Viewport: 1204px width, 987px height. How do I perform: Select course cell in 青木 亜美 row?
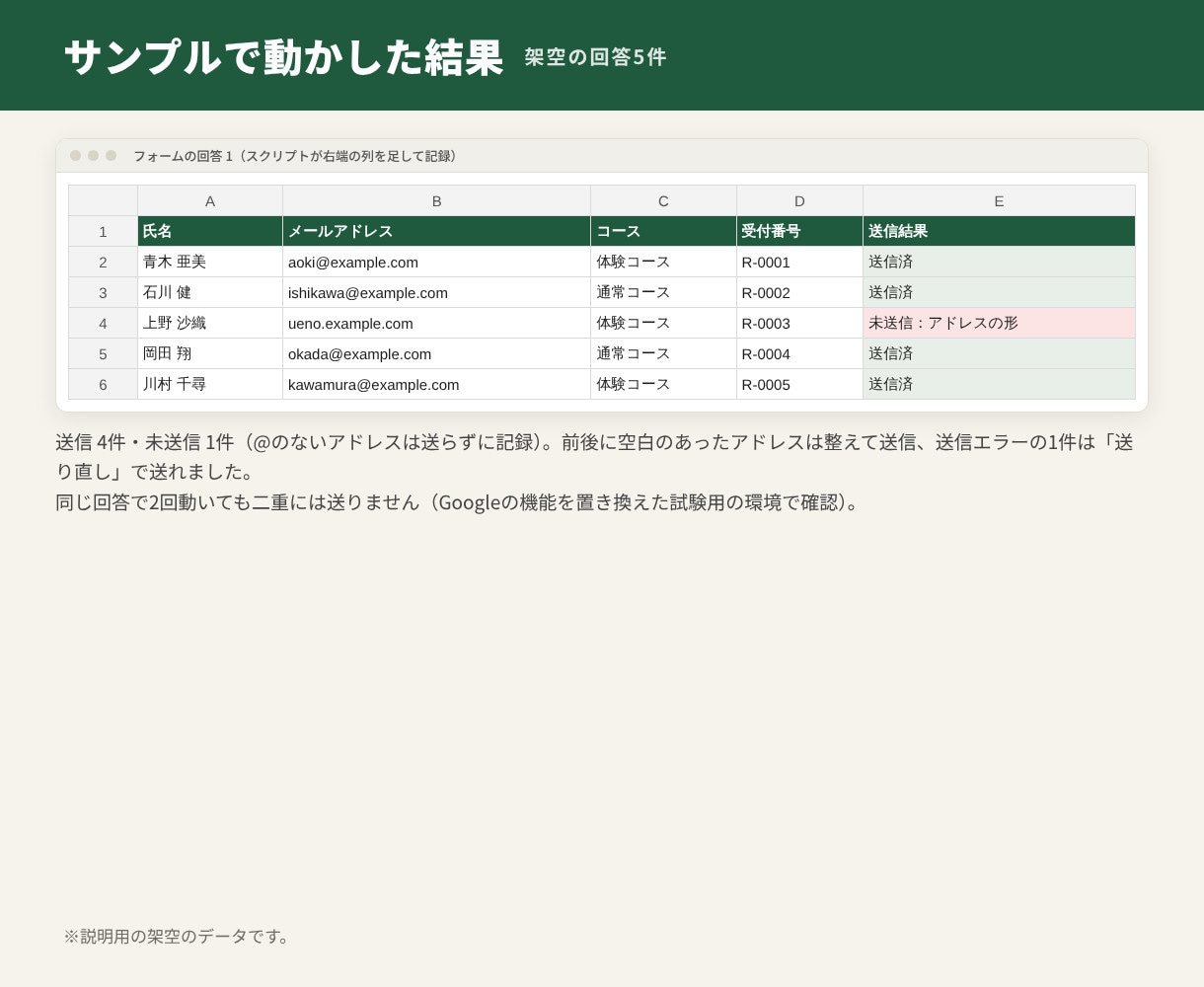point(664,262)
